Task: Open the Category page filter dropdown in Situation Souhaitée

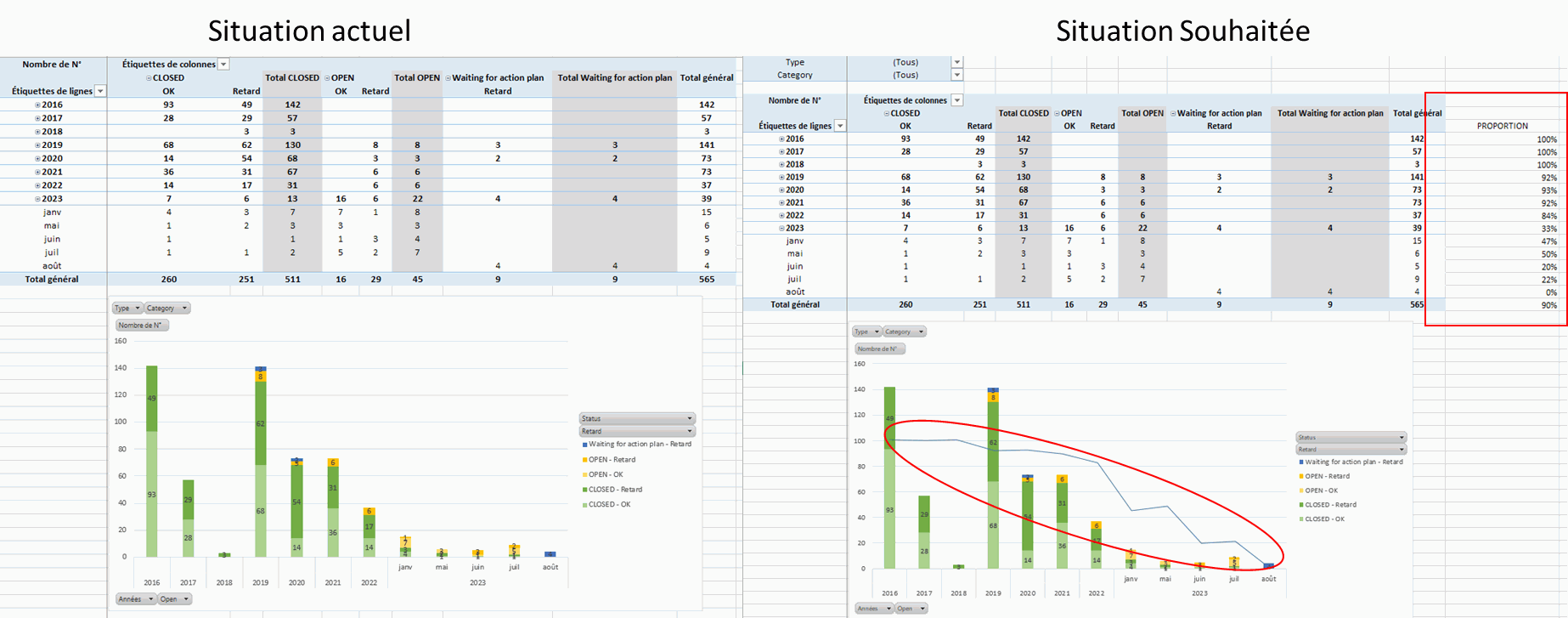Action: tap(957, 75)
